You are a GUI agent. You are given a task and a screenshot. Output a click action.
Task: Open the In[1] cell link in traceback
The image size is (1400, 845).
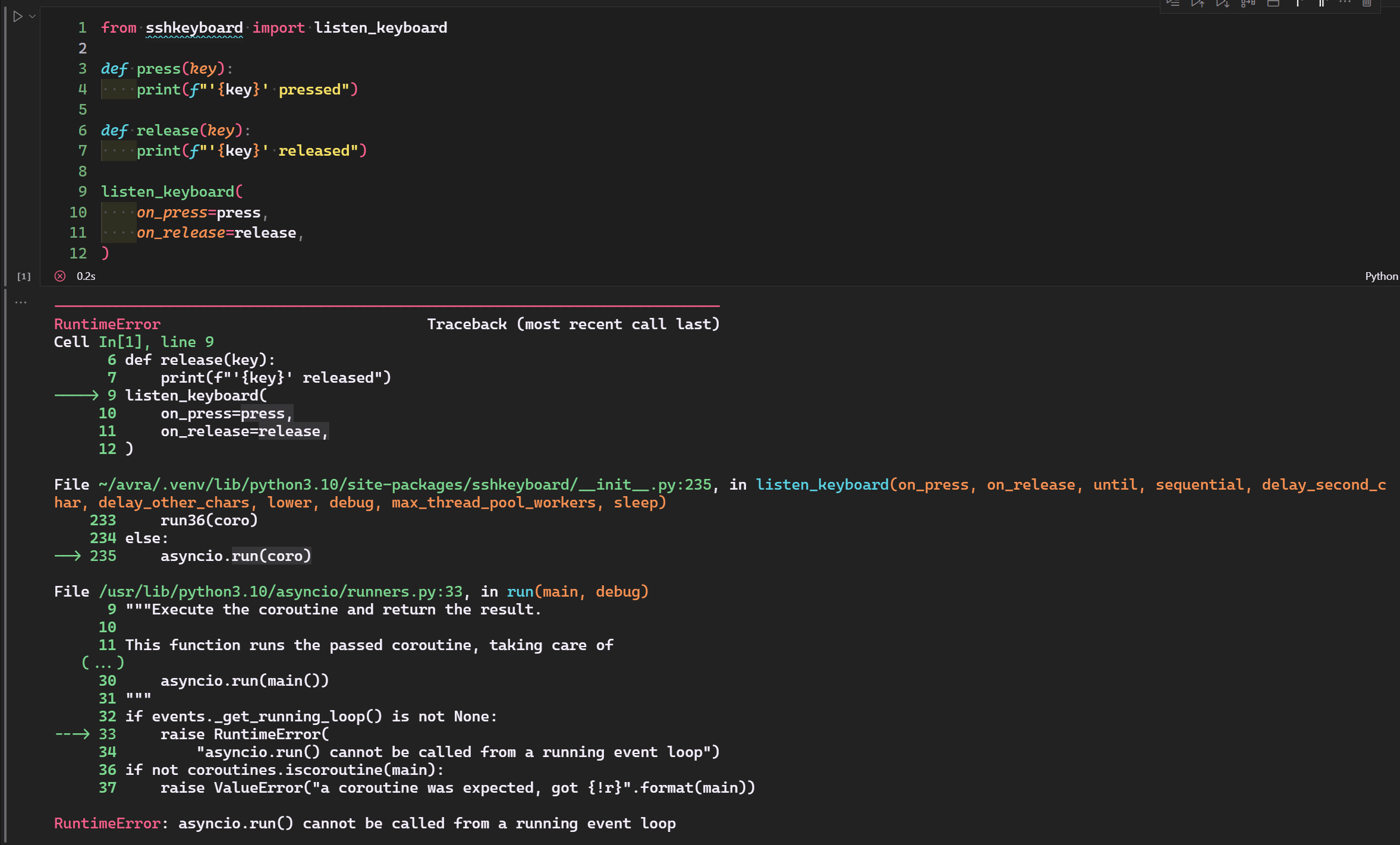pos(121,342)
